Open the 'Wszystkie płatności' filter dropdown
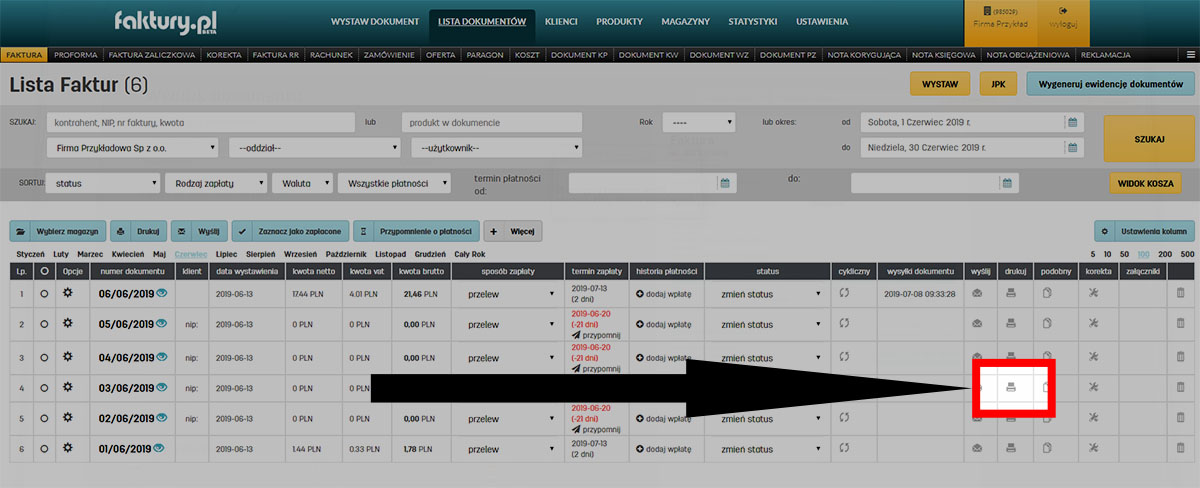Viewport: 1200px width, 488px height. pyautogui.click(x=396, y=183)
